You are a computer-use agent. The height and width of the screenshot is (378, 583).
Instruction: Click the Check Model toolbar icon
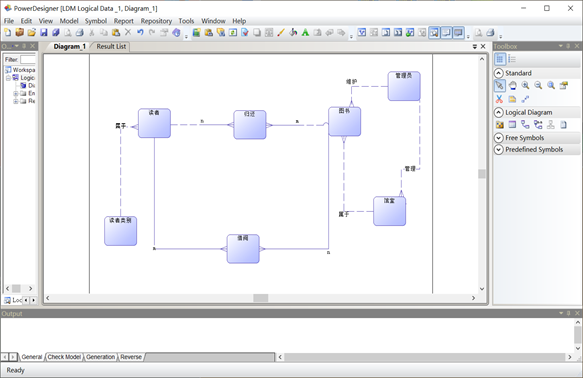pyautogui.click(x=245, y=33)
